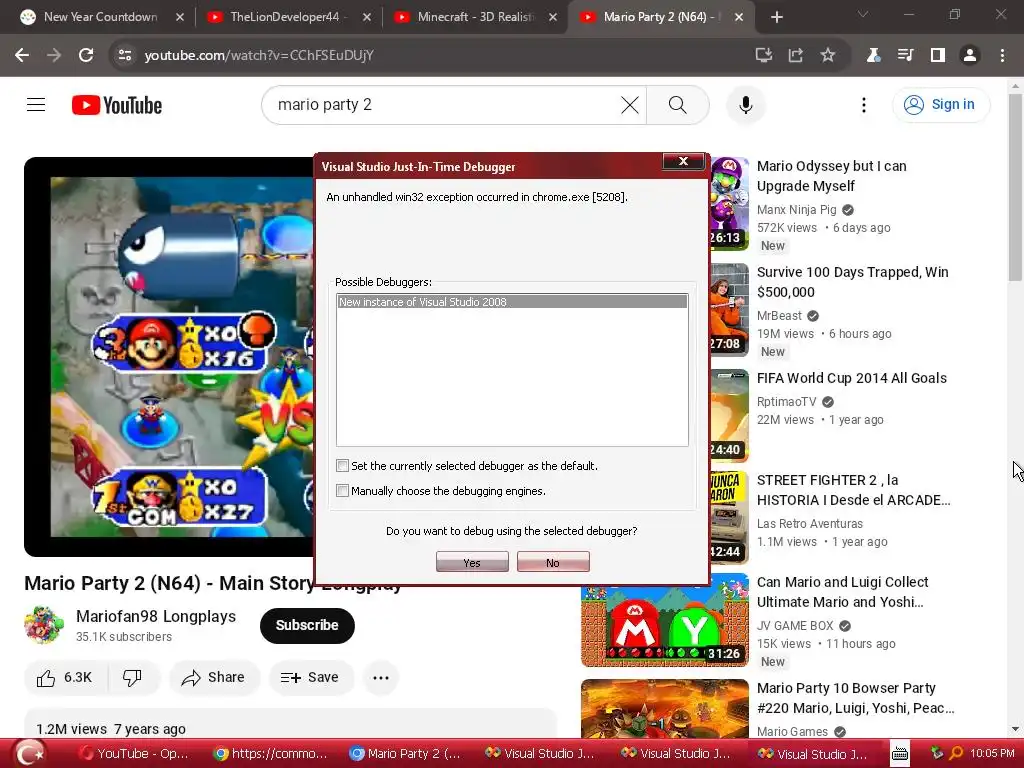Viewport: 1024px width, 768px height.
Task: Click the taskbar clock 10:05 PM
Action: tap(992, 754)
